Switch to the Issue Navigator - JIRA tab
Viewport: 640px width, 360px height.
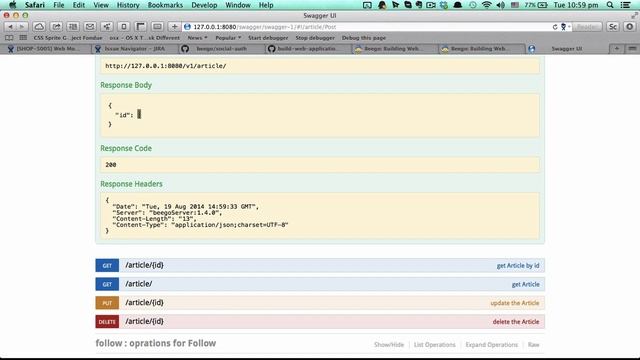coord(135,49)
